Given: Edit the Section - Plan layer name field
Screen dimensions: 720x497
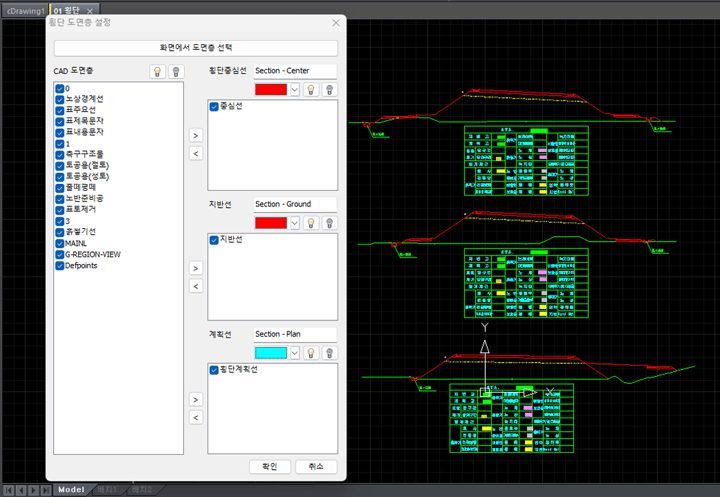Looking at the screenshot, I should click(x=295, y=334).
